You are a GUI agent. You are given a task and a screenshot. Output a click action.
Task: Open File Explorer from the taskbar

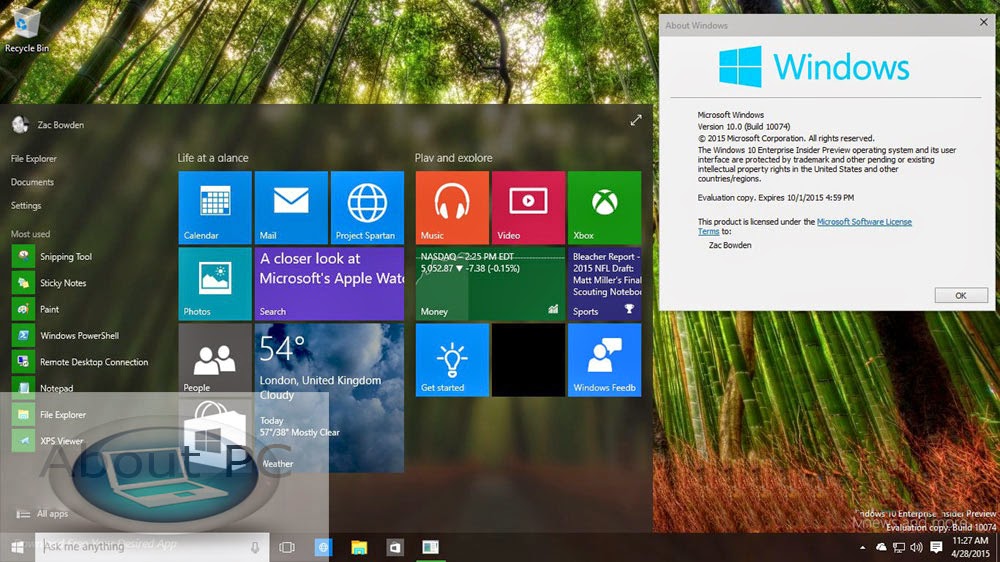click(359, 547)
